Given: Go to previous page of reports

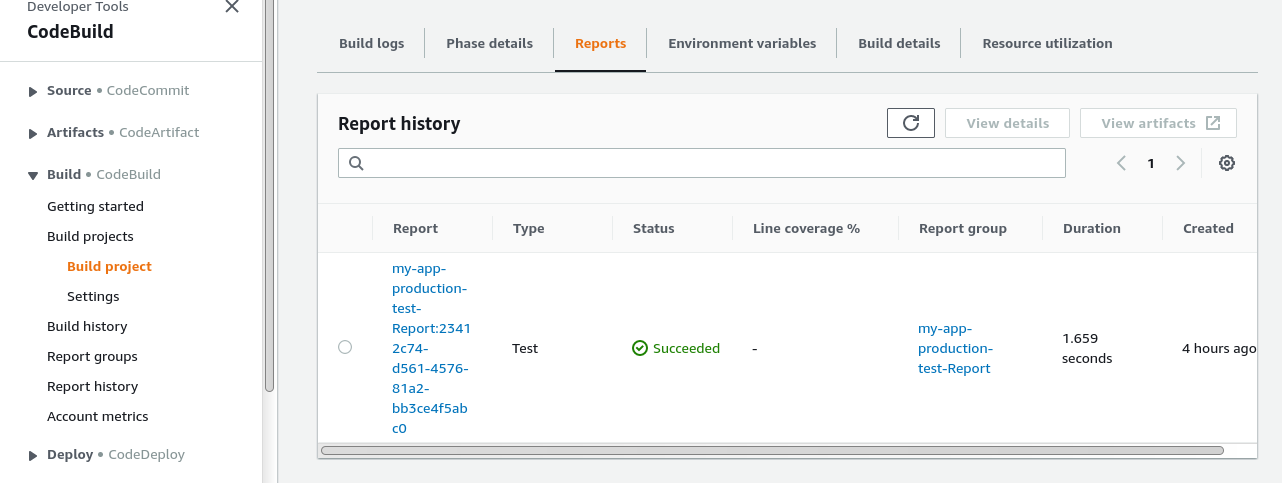Looking at the screenshot, I should (1122, 163).
